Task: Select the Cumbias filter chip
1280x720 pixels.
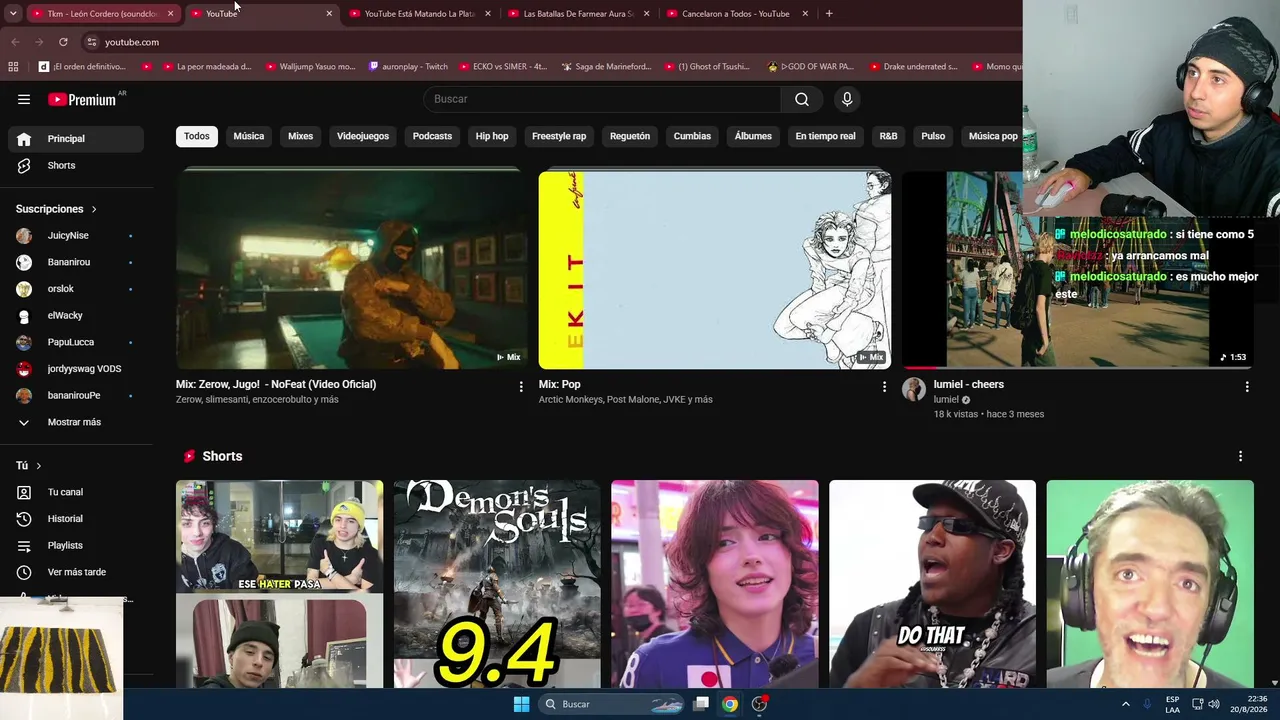Action: (692, 136)
